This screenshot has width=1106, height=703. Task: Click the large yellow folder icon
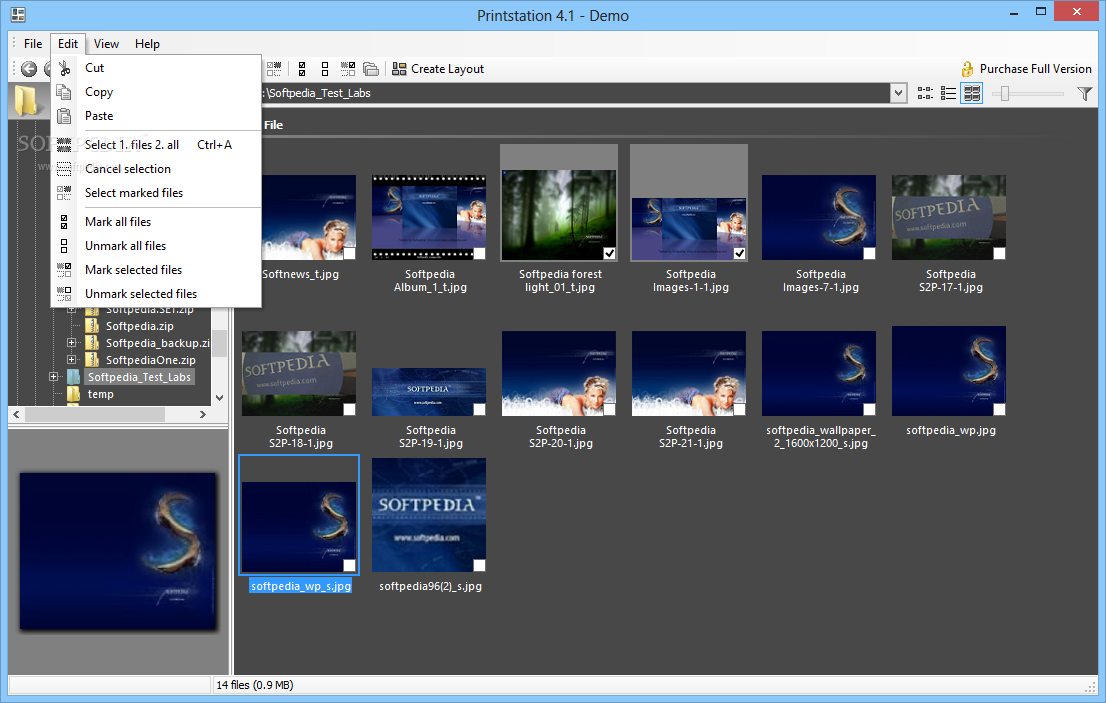(x=27, y=100)
